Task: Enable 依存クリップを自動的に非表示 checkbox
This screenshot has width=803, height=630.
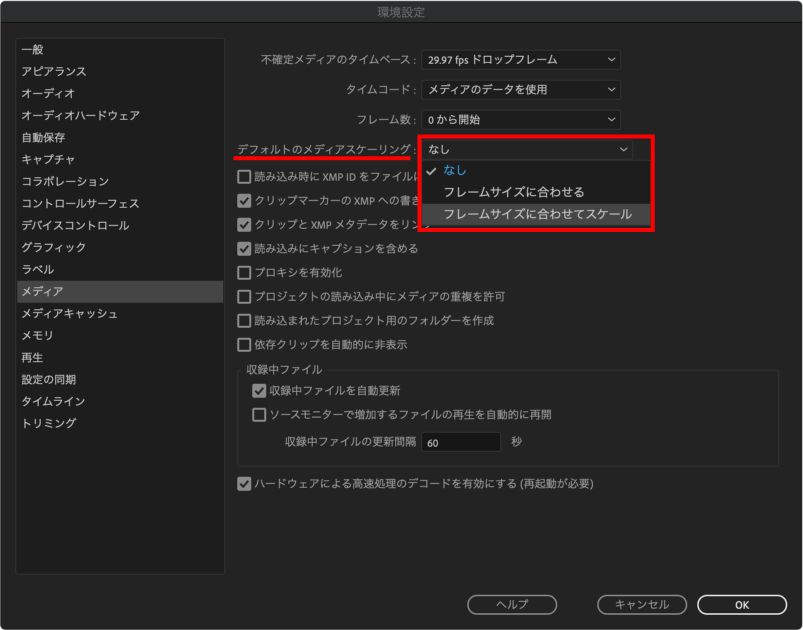Action: click(x=244, y=345)
